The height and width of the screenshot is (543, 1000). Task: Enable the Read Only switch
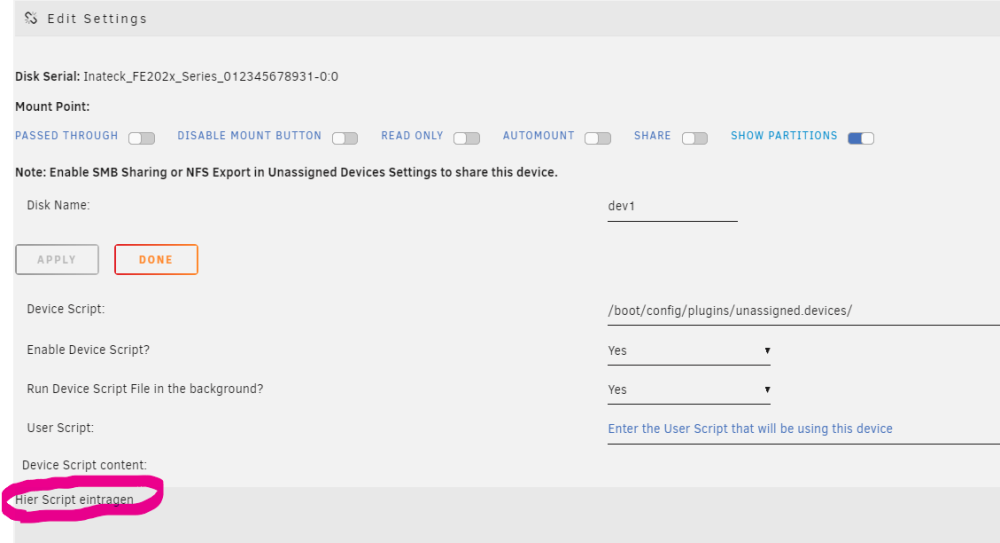(467, 138)
